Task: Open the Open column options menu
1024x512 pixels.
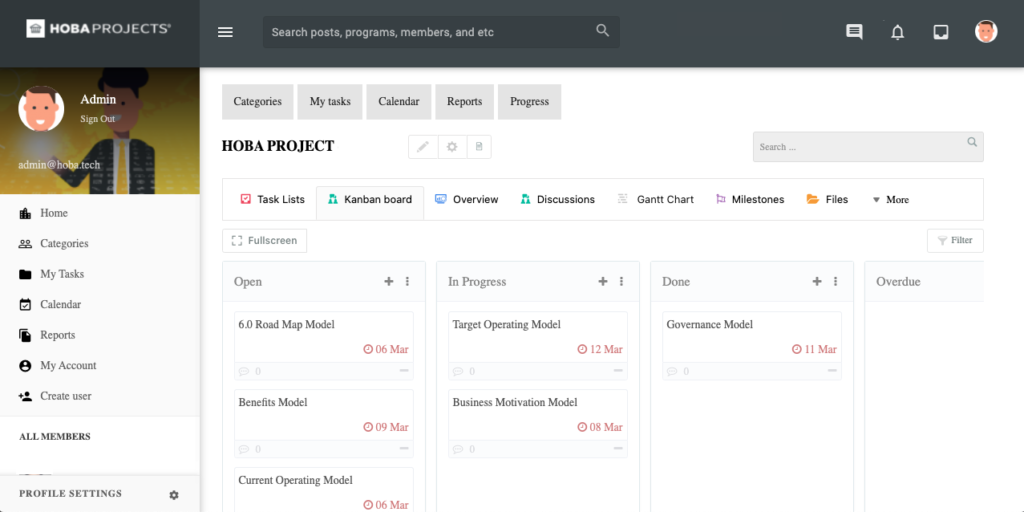Action: [x=407, y=282]
